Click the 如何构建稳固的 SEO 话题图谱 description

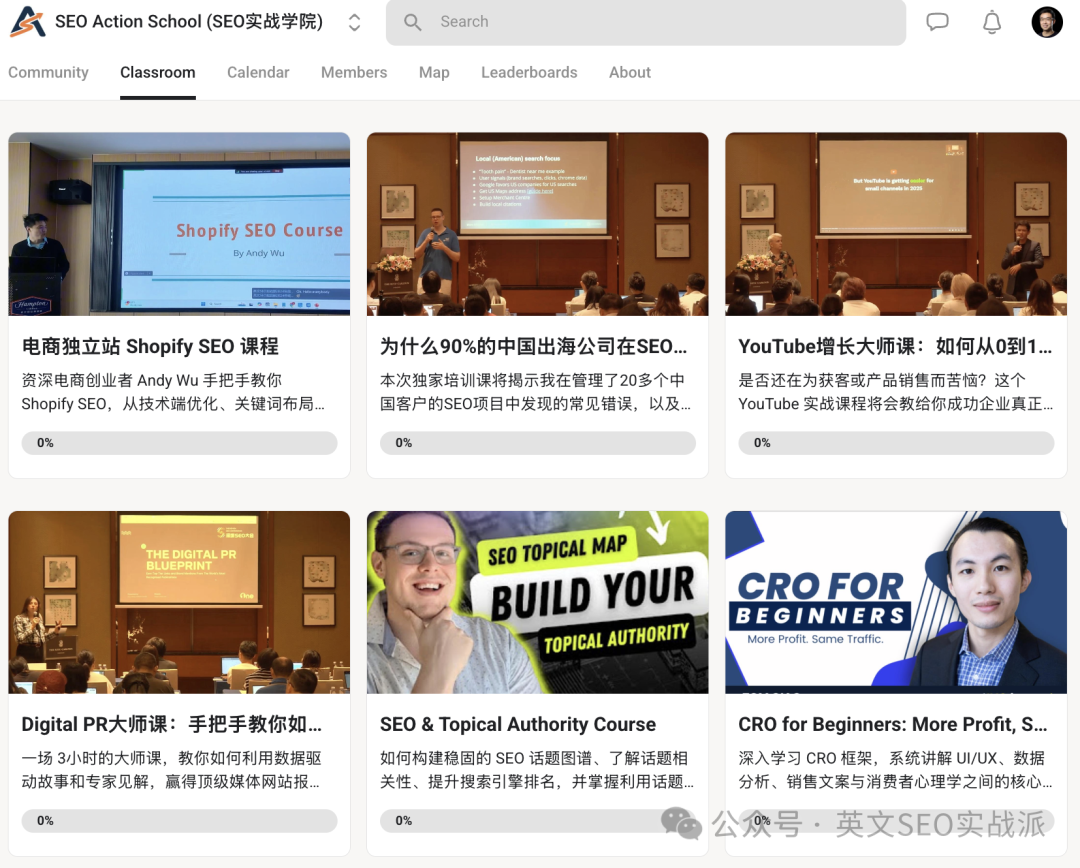click(x=537, y=770)
